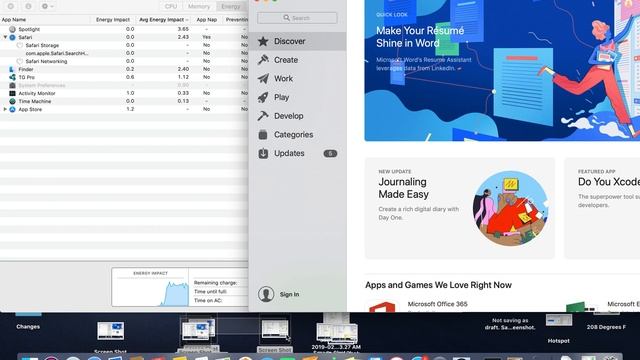Select com.apple.Safari.SearchH… child process
This screenshot has height=360, width=640.
click(57, 53)
